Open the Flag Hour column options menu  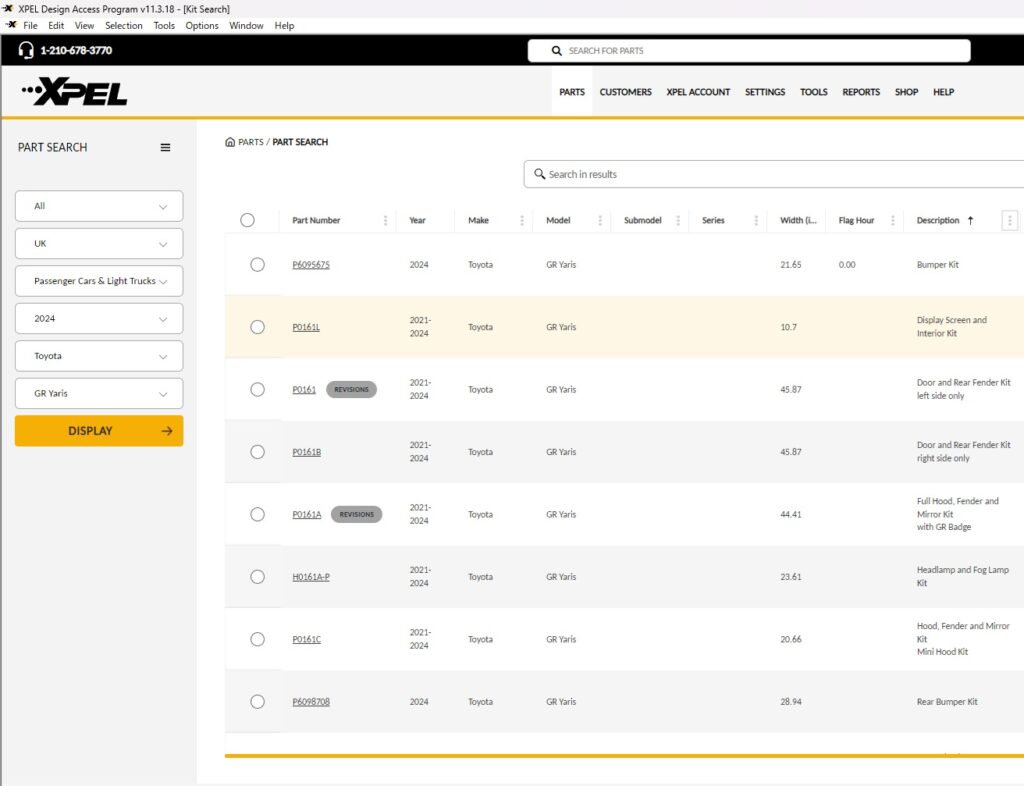click(893, 221)
